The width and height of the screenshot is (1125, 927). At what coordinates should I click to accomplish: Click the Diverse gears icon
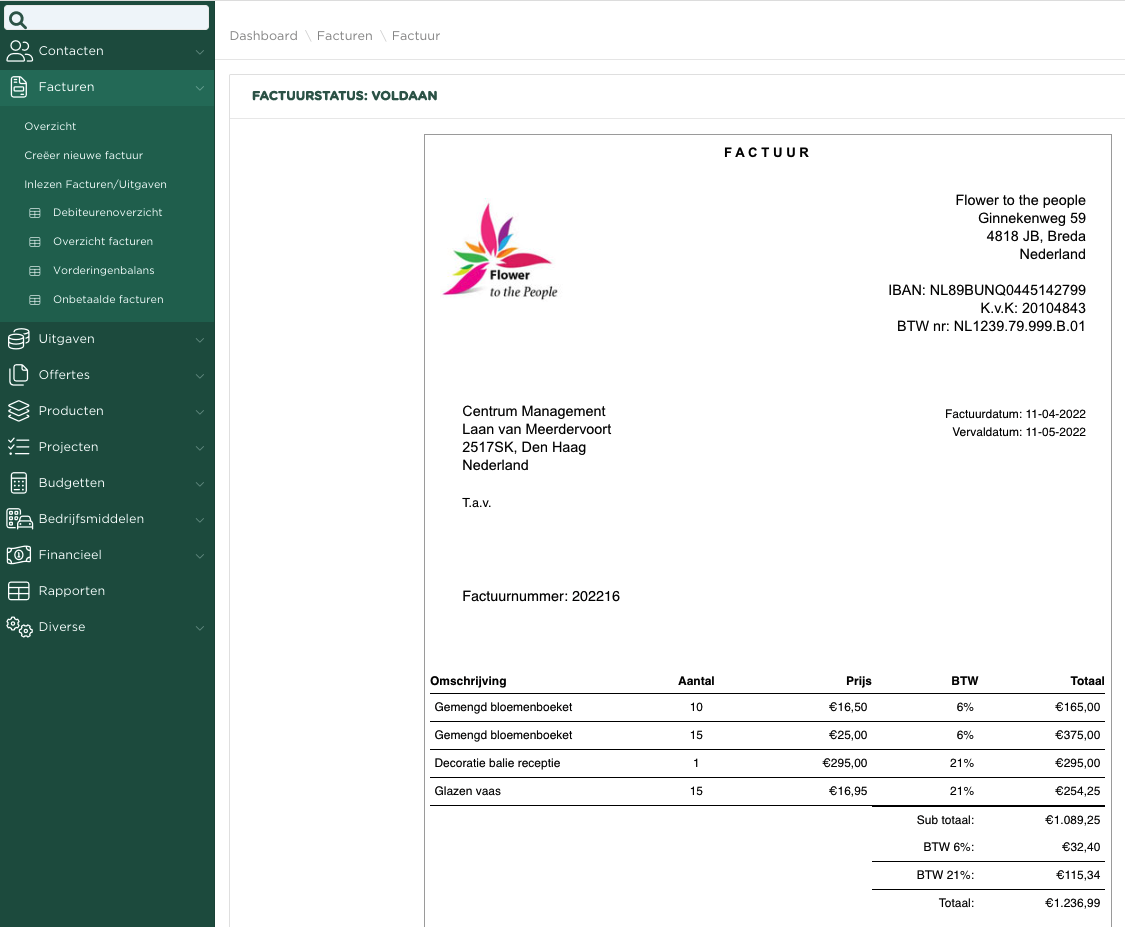18,627
